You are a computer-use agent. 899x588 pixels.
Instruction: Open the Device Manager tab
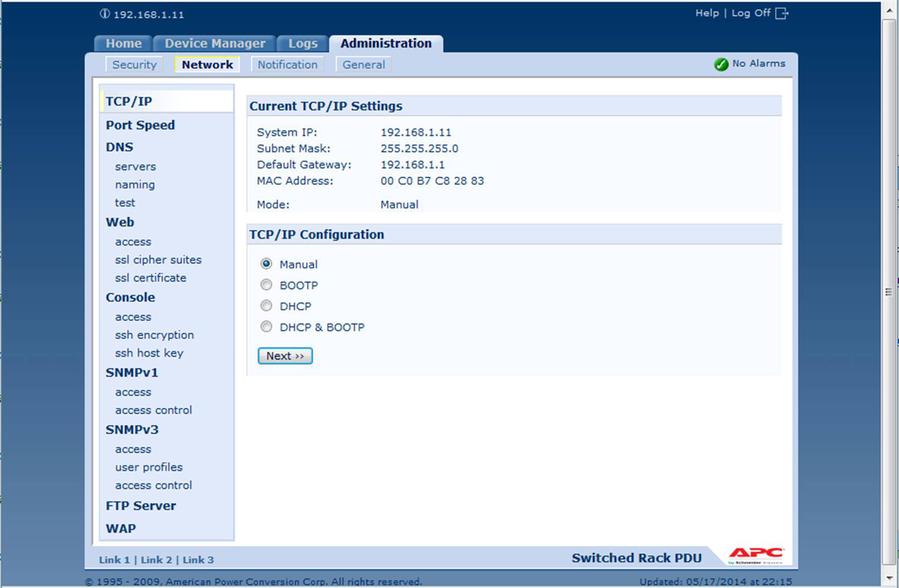(215, 44)
